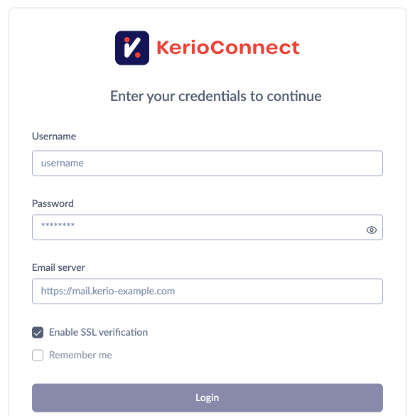Show password using the eye icon
This screenshot has width=416, height=416.
(x=371, y=230)
